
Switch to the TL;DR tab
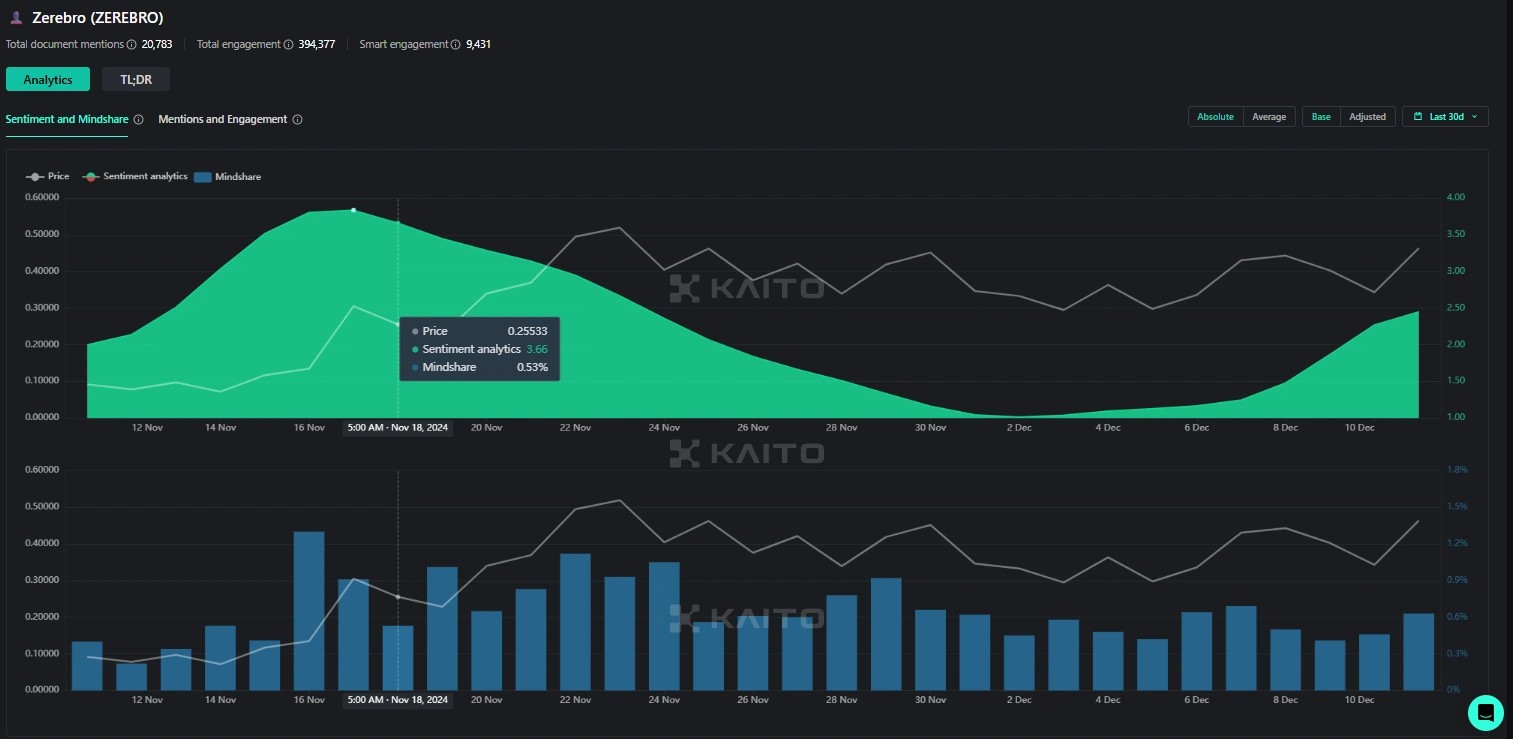coord(135,80)
